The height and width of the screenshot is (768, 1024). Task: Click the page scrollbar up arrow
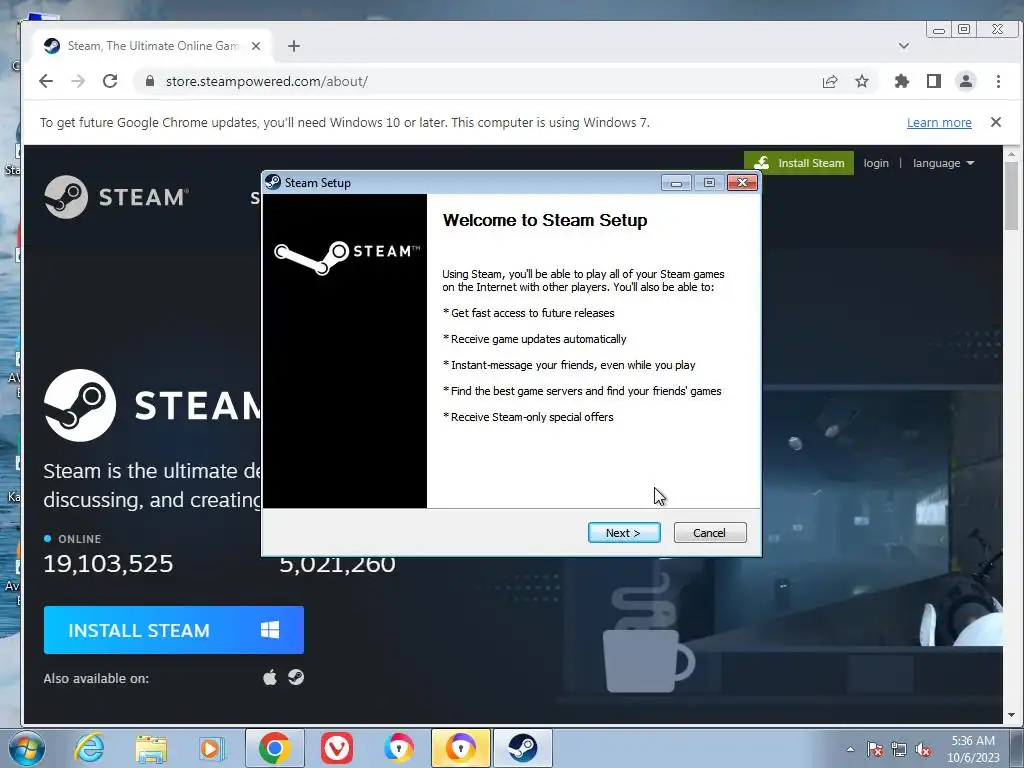tap(1012, 155)
